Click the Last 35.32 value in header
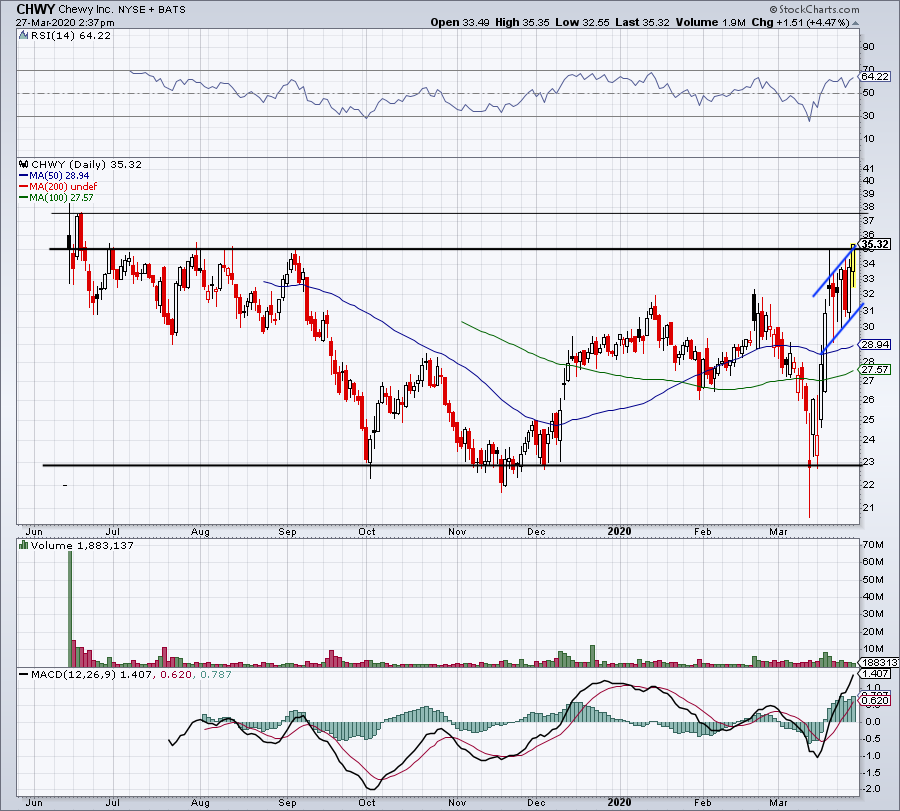900x811 pixels. coord(642,22)
